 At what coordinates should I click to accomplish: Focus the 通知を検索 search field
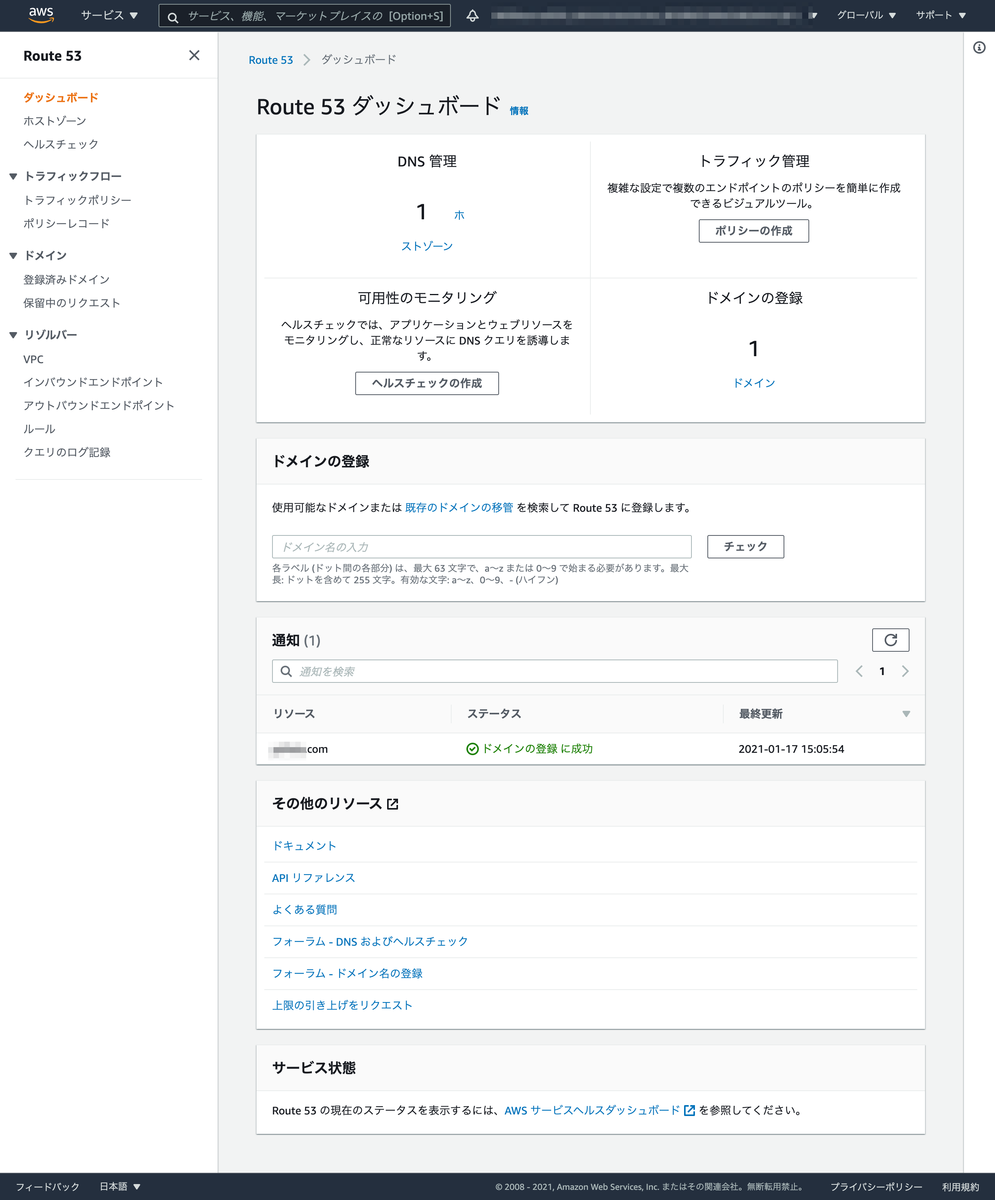(x=555, y=671)
